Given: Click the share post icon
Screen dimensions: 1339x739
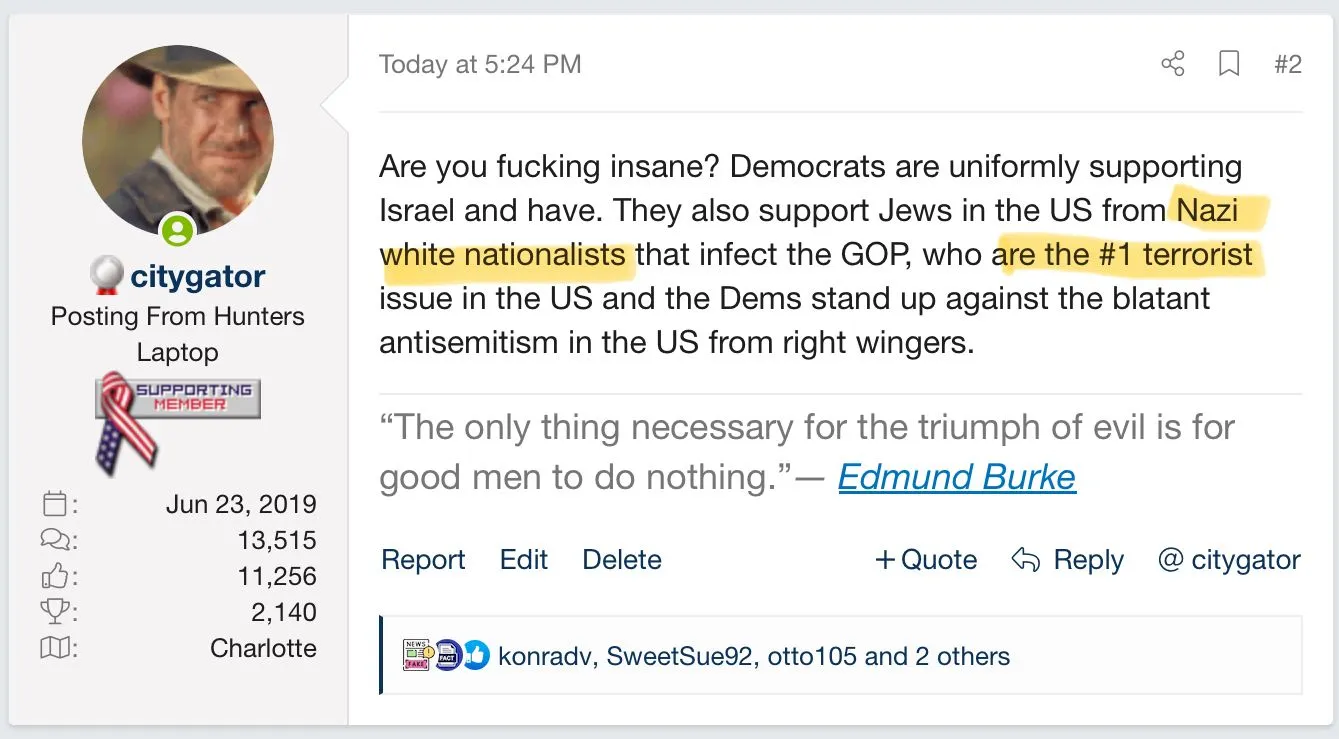Looking at the screenshot, I should click(1172, 65).
